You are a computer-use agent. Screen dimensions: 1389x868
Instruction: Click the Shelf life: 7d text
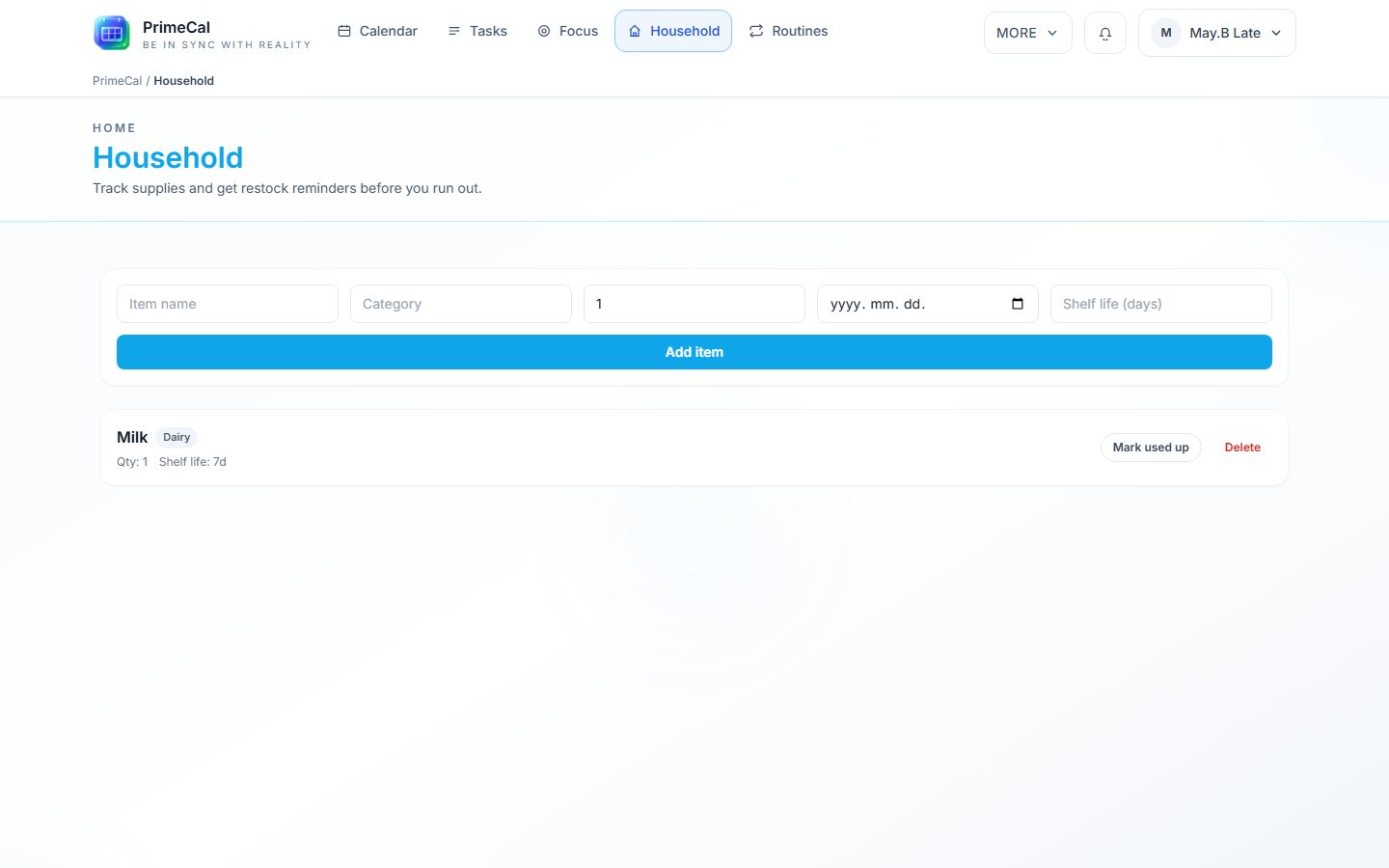click(193, 462)
